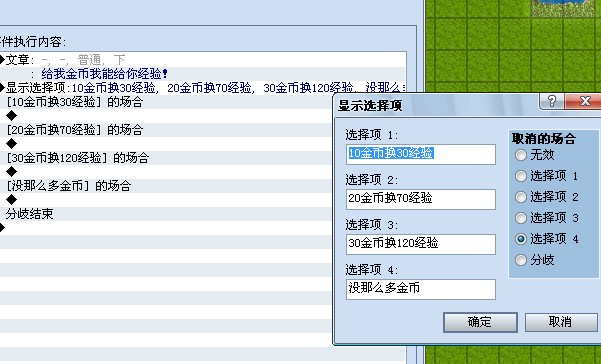Click the 取消 button
The width and height of the screenshot is (601, 364).
click(560, 322)
